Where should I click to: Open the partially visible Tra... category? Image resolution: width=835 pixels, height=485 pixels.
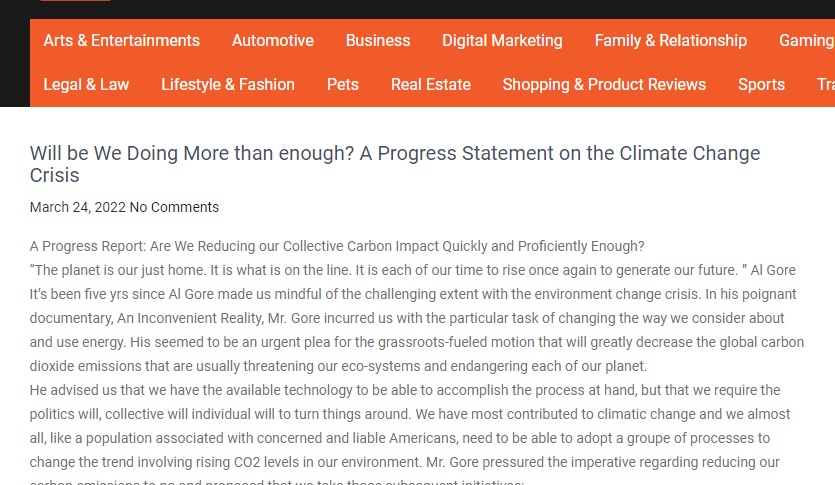pos(826,85)
